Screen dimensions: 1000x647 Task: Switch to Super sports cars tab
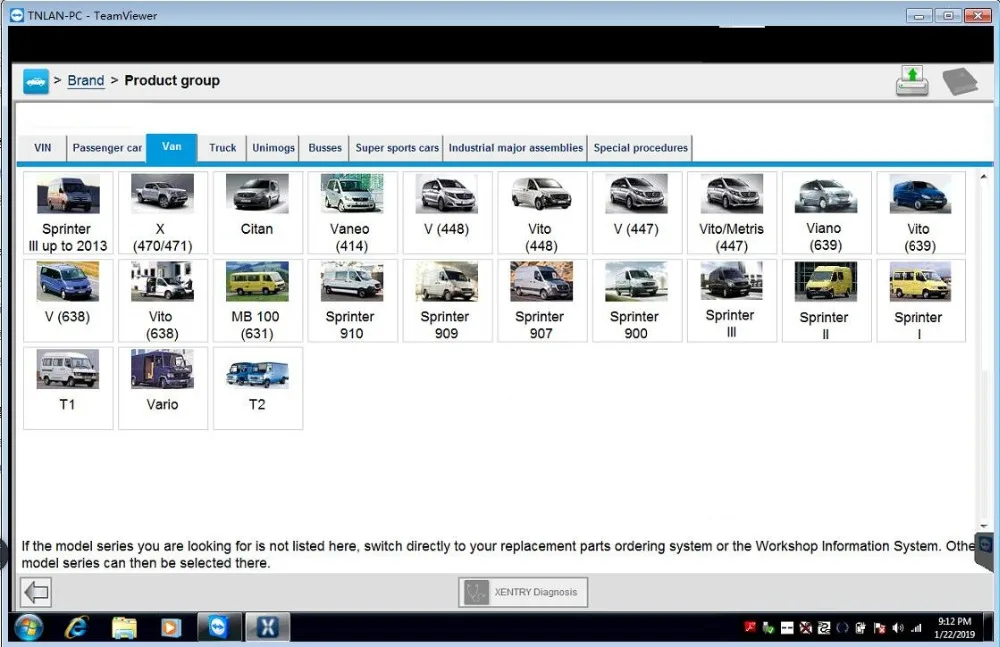tap(397, 148)
